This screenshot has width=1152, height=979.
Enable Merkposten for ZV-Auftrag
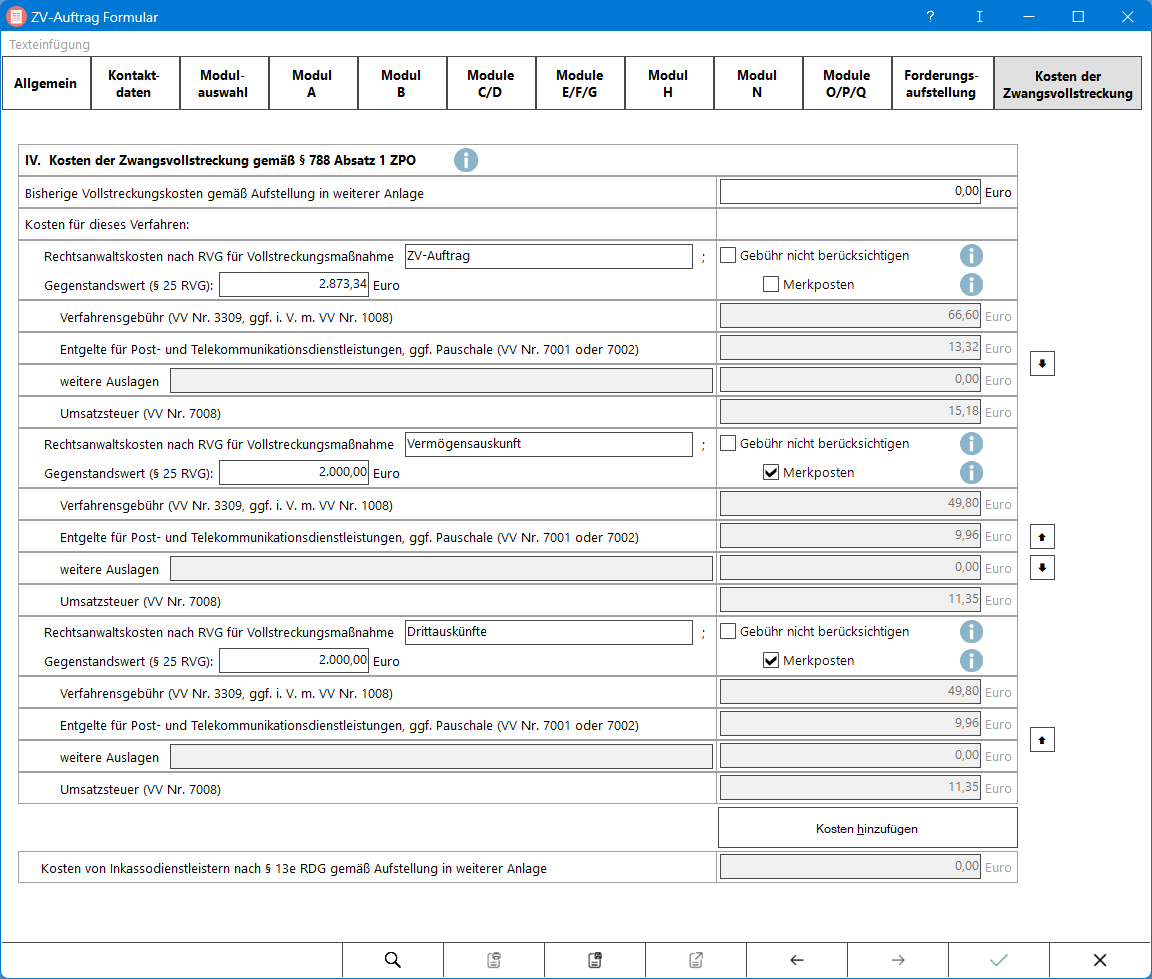[771, 284]
